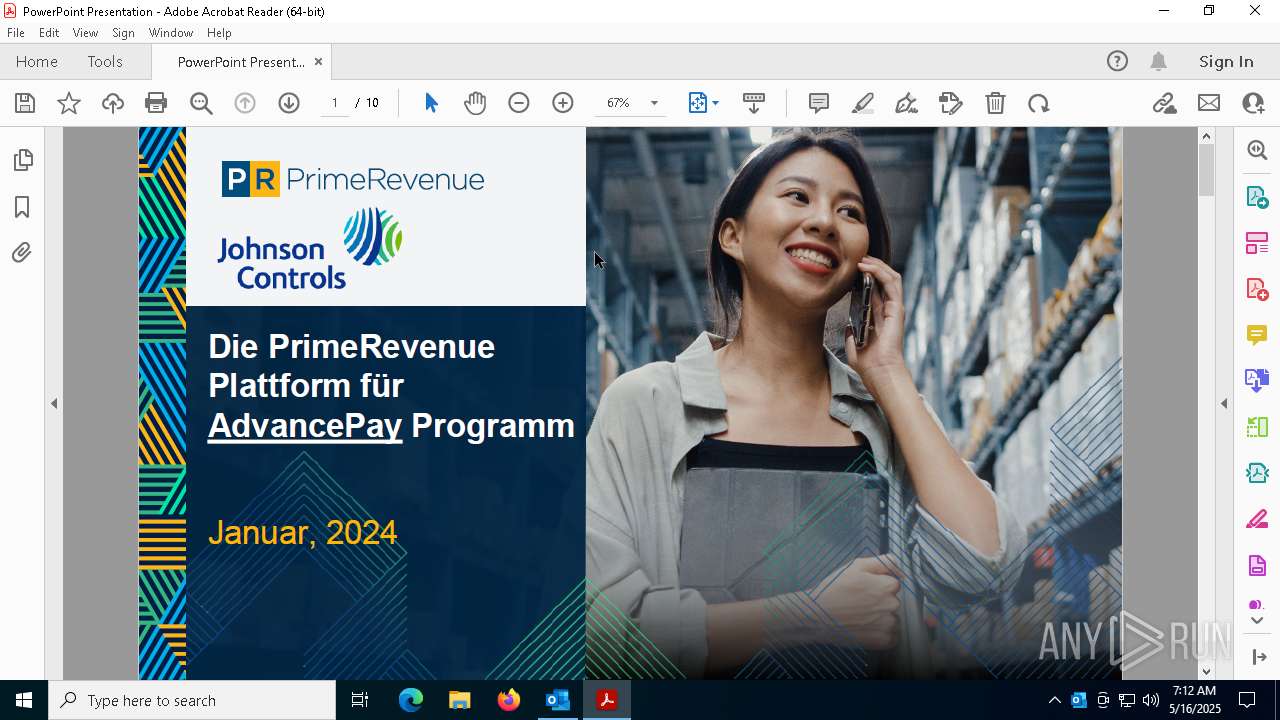Screen dimensions: 1280x720
Task: Click the Delete trash icon
Action: point(995,103)
